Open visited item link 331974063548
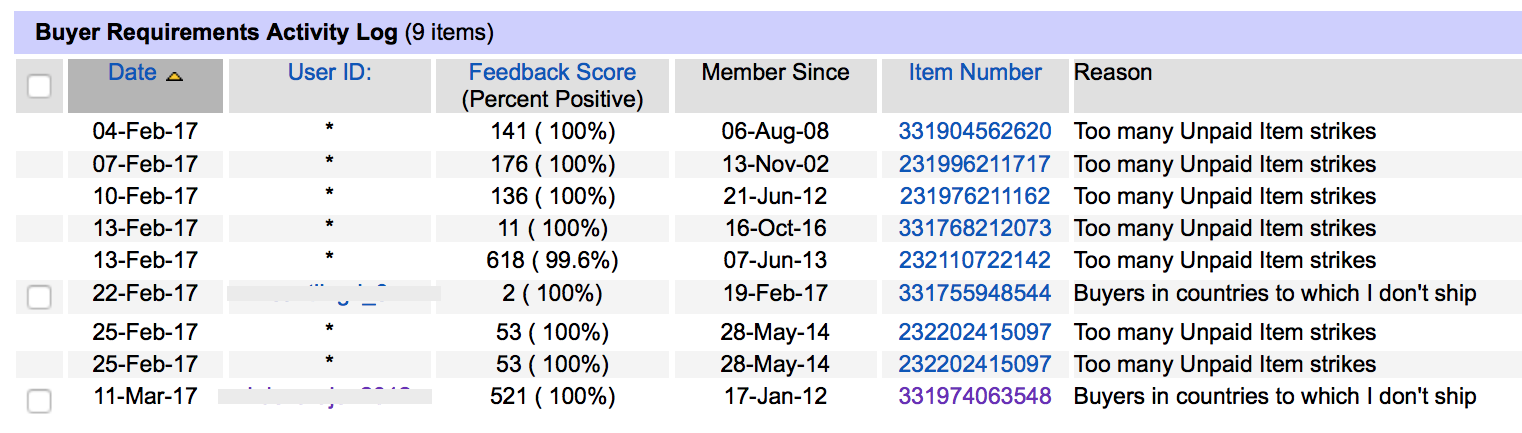This screenshot has height=433, width=1522. click(x=975, y=396)
